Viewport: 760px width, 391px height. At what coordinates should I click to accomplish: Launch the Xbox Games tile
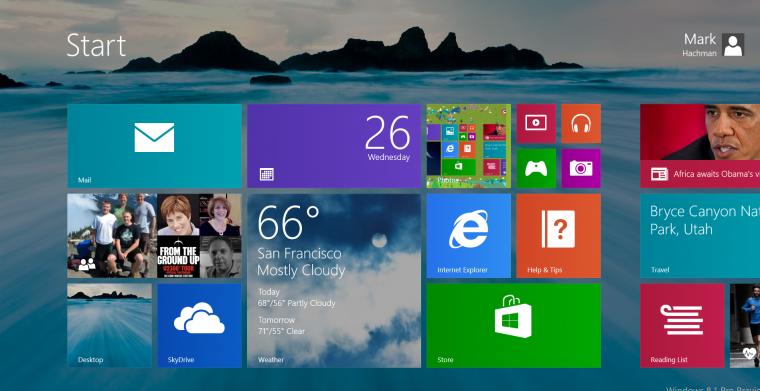[536, 168]
